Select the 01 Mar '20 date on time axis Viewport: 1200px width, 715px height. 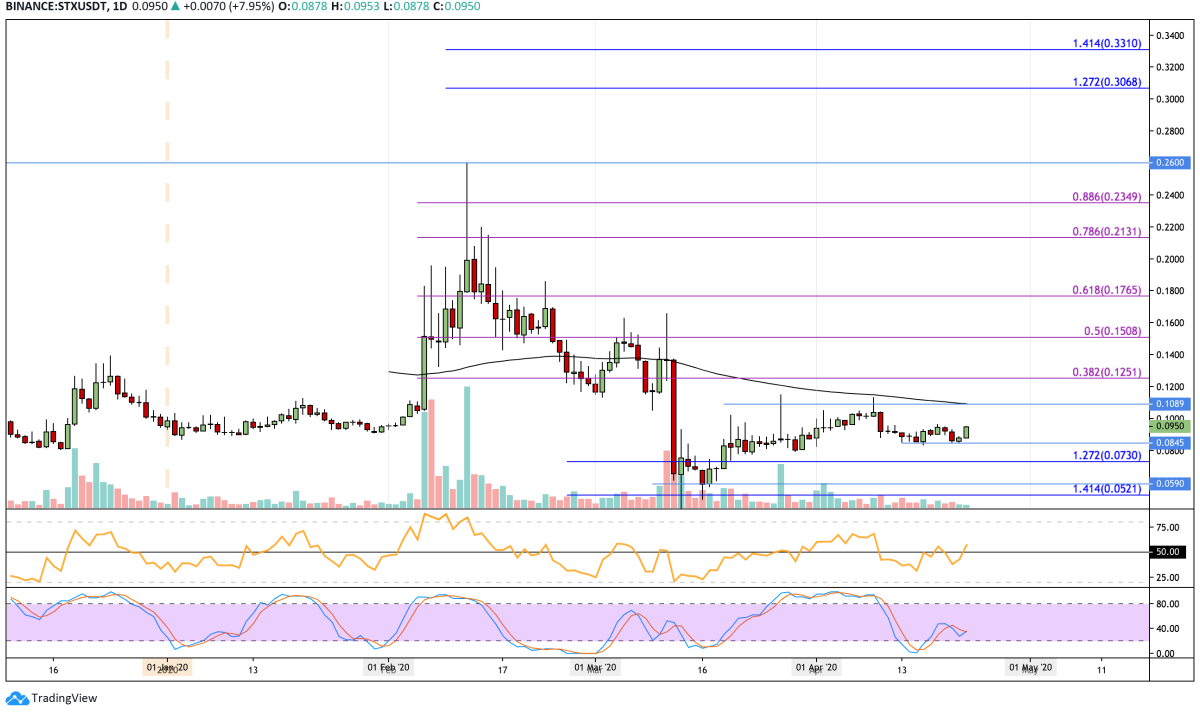(x=595, y=667)
